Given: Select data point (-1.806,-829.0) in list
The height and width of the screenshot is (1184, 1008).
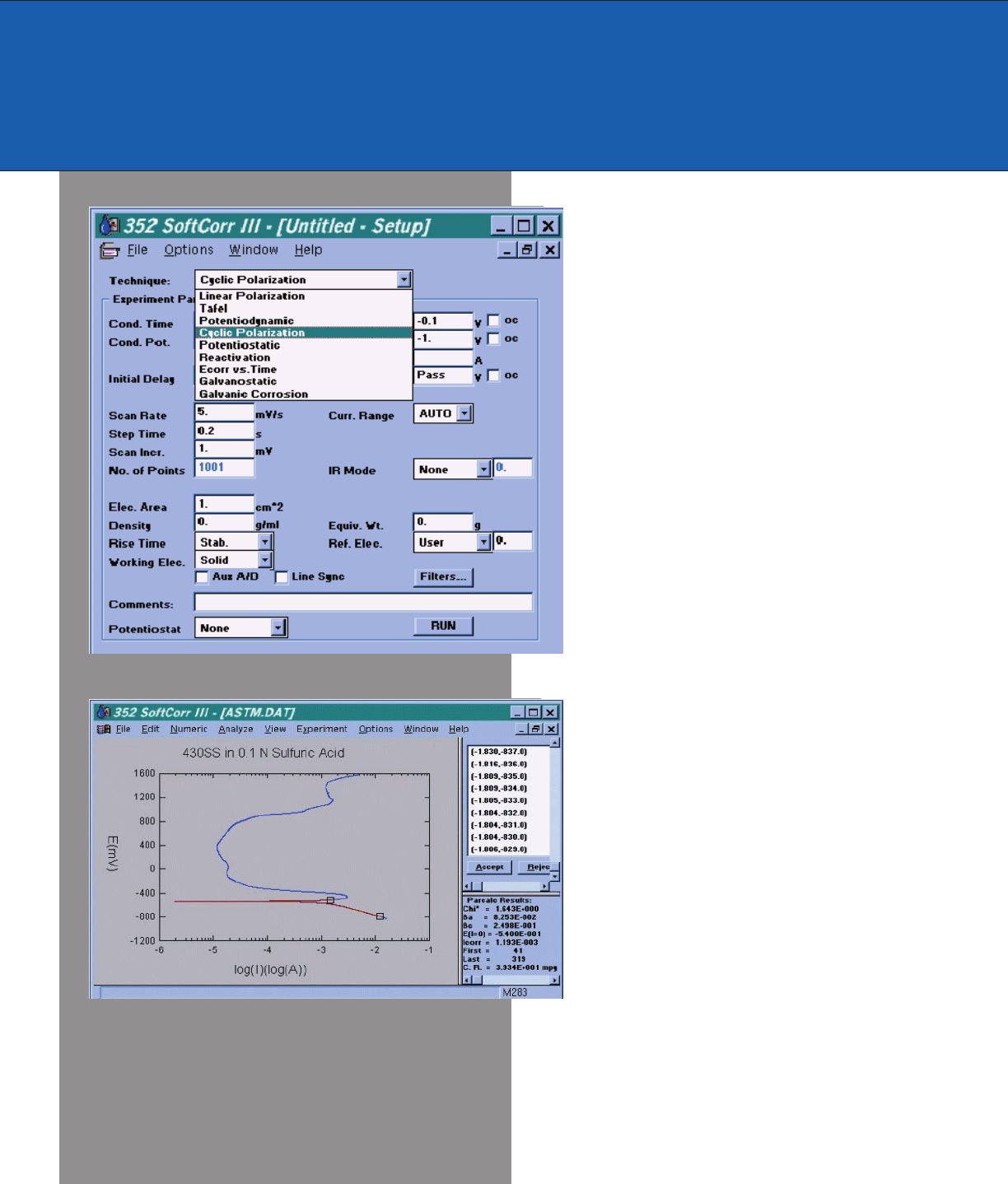Looking at the screenshot, I should coord(499,849).
